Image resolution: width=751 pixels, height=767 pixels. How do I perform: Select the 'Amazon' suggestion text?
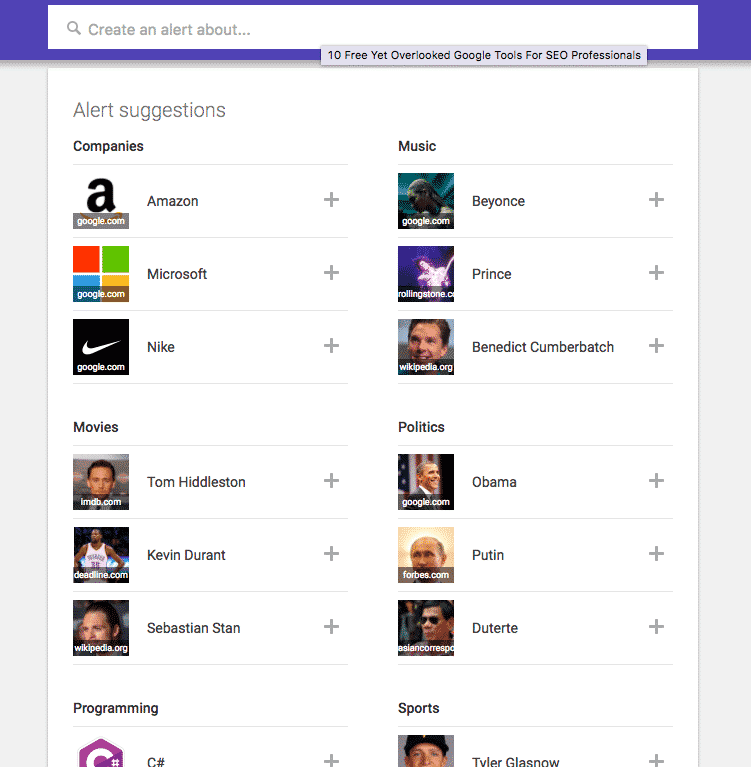[173, 201]
